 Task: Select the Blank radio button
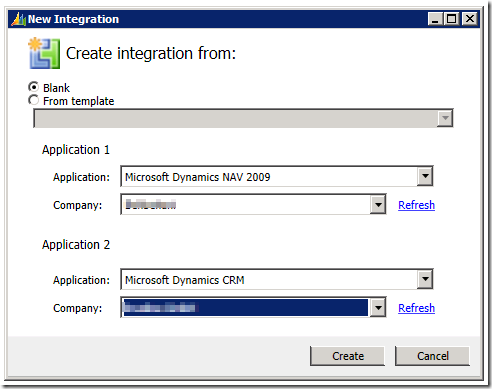34,87
